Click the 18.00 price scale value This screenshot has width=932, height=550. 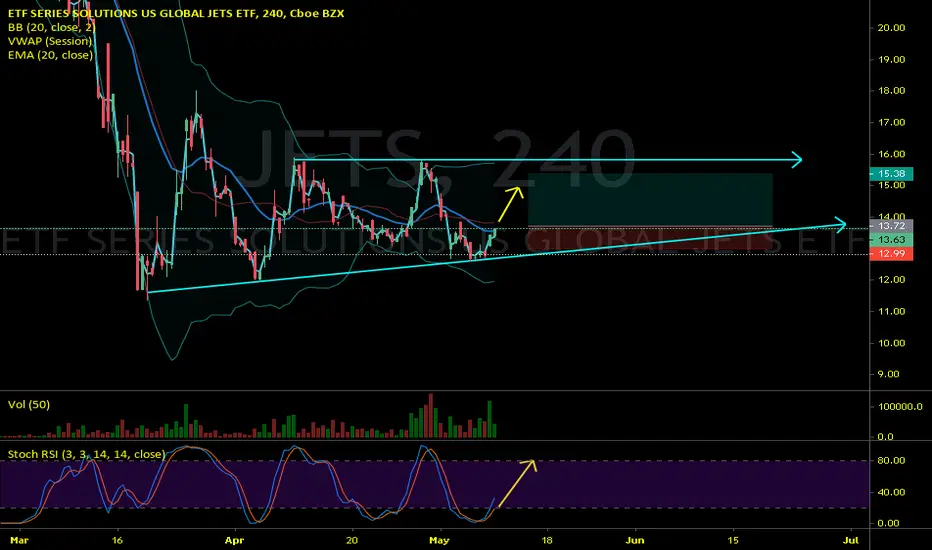[x=892, y=90]
